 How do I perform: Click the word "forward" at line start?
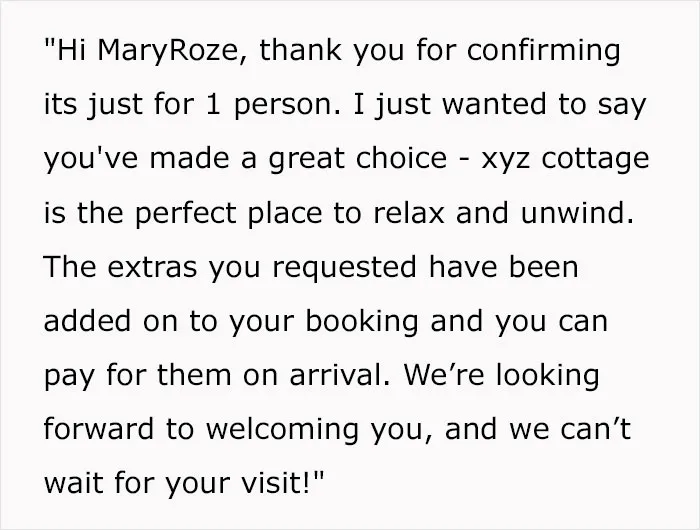(x=99, y=429)
